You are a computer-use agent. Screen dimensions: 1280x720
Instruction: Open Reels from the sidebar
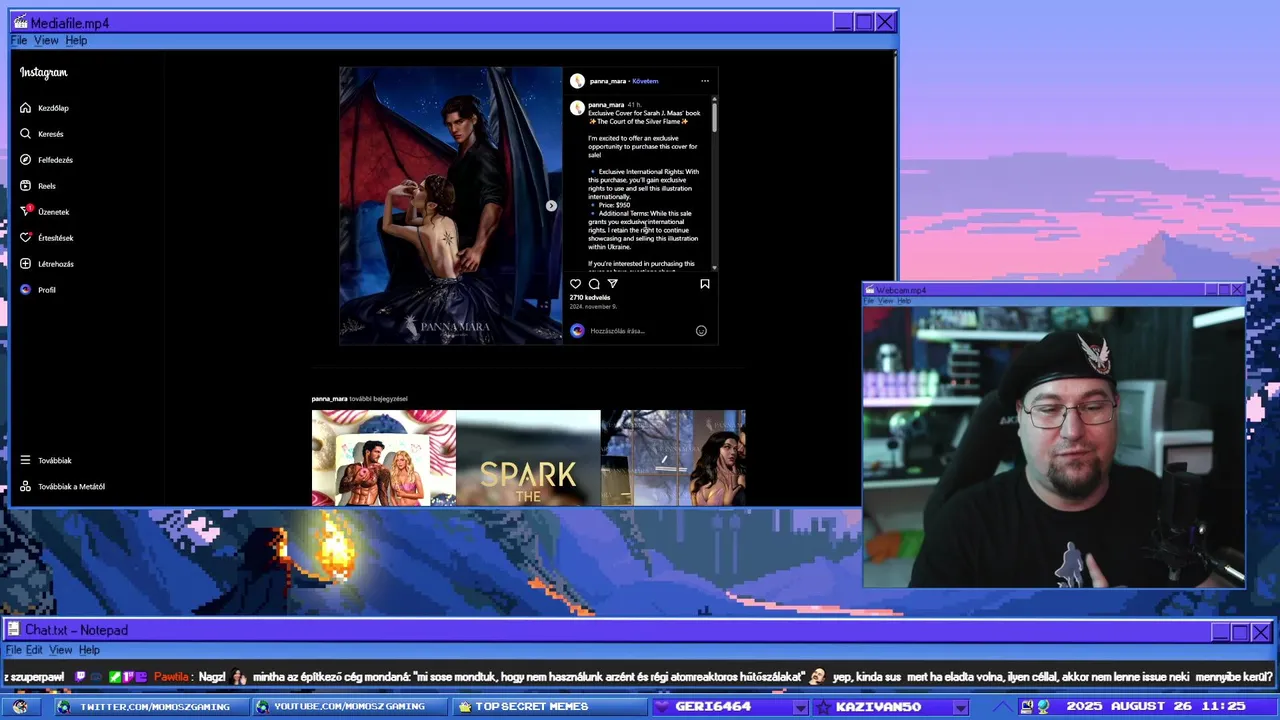tap(38, 186)
